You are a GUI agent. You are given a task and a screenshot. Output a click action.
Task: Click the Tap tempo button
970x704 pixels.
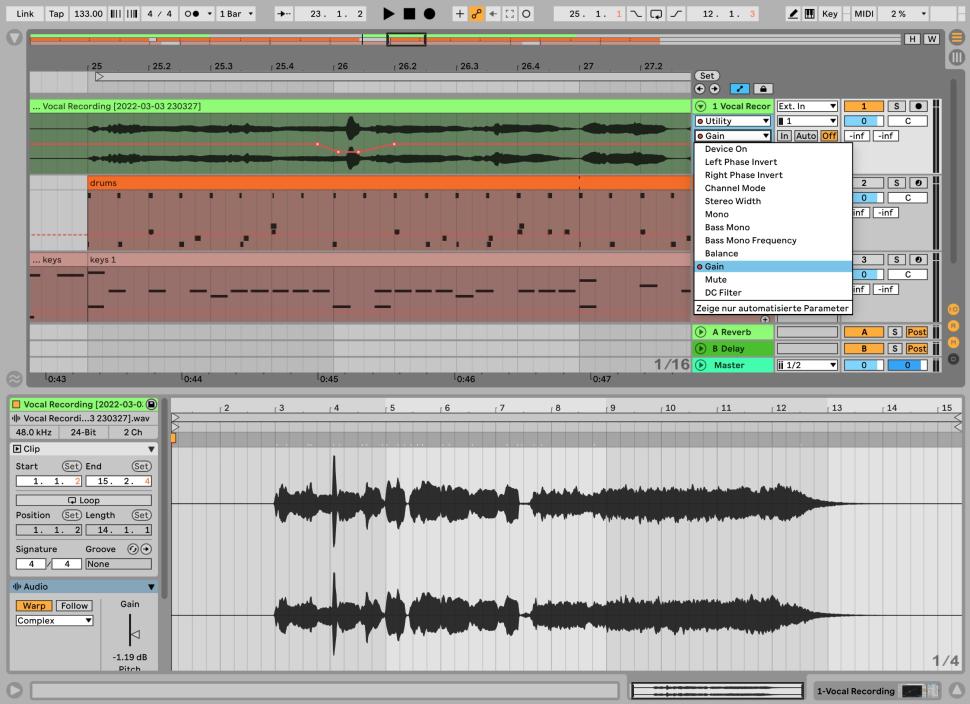pyautogui.click(x=57, y=14)
